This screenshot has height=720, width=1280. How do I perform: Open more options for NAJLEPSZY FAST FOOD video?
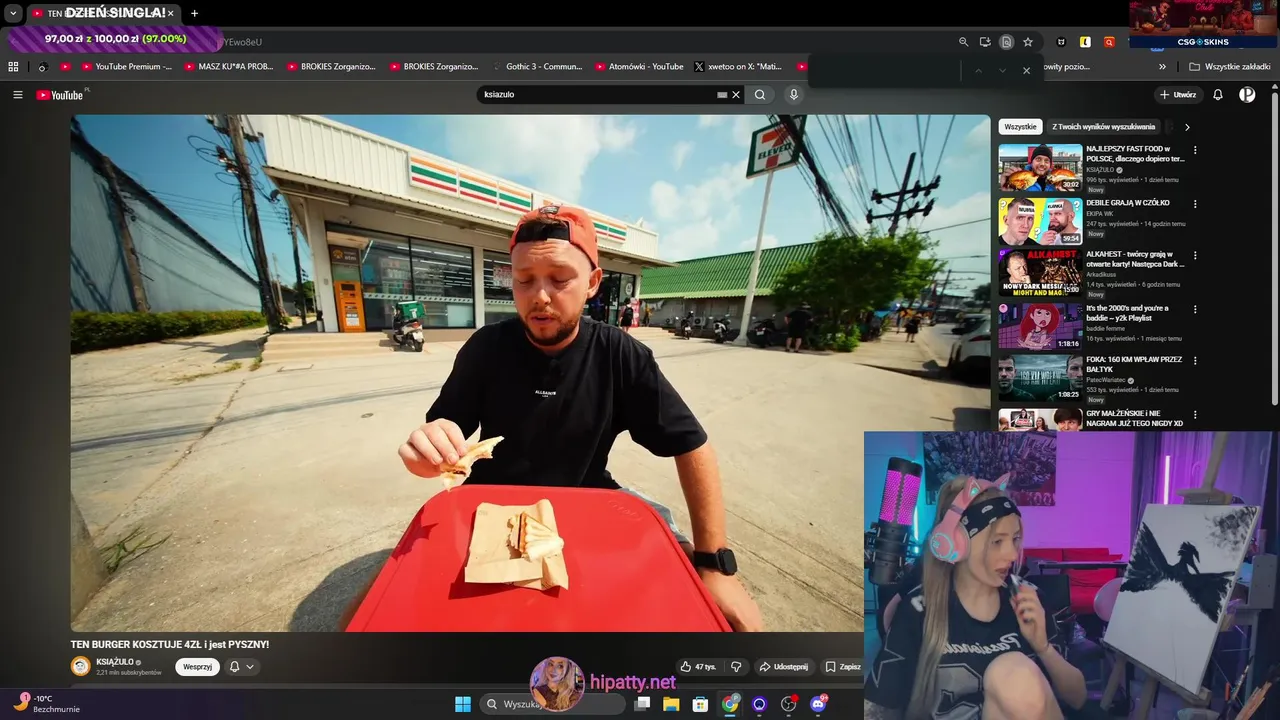click(x=1195, y=150)
